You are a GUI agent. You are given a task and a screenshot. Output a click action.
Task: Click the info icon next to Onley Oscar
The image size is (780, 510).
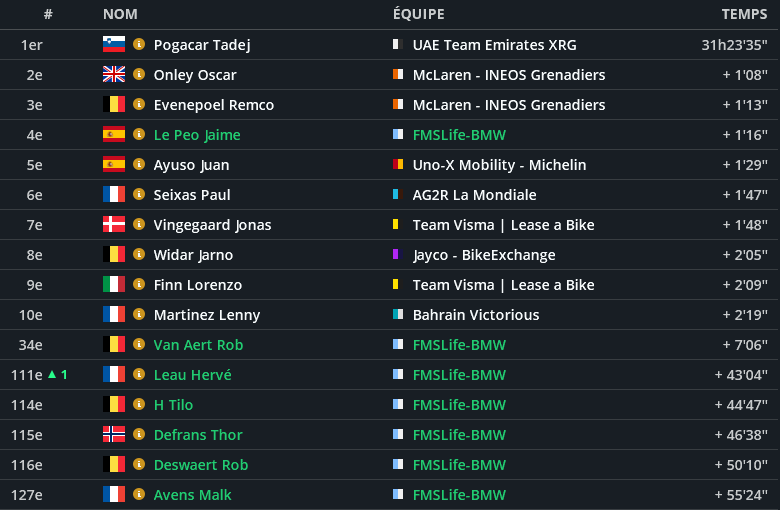click(x=139, y=75)
